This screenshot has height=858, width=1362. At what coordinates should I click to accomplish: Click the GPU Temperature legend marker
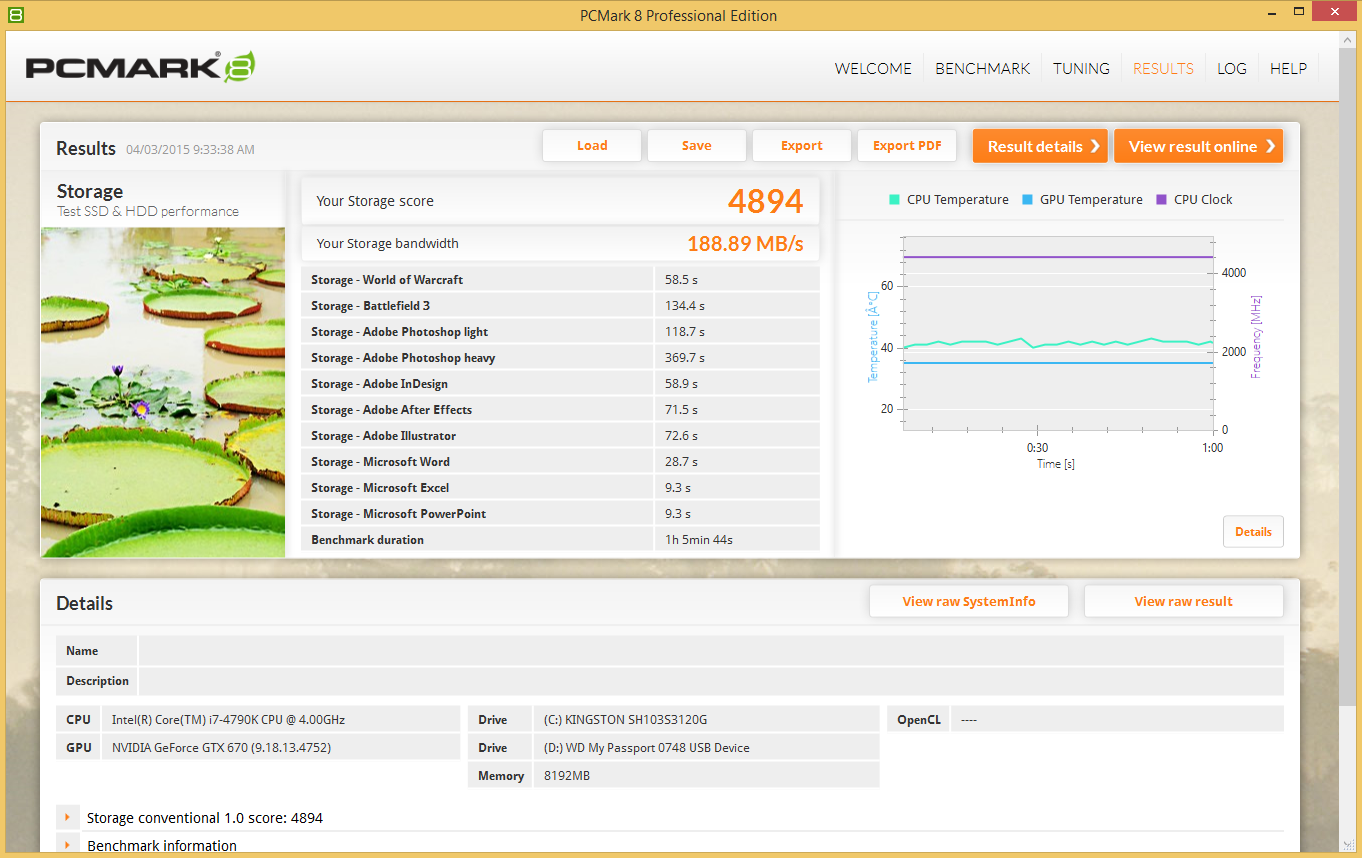(x=1027, y=199)
